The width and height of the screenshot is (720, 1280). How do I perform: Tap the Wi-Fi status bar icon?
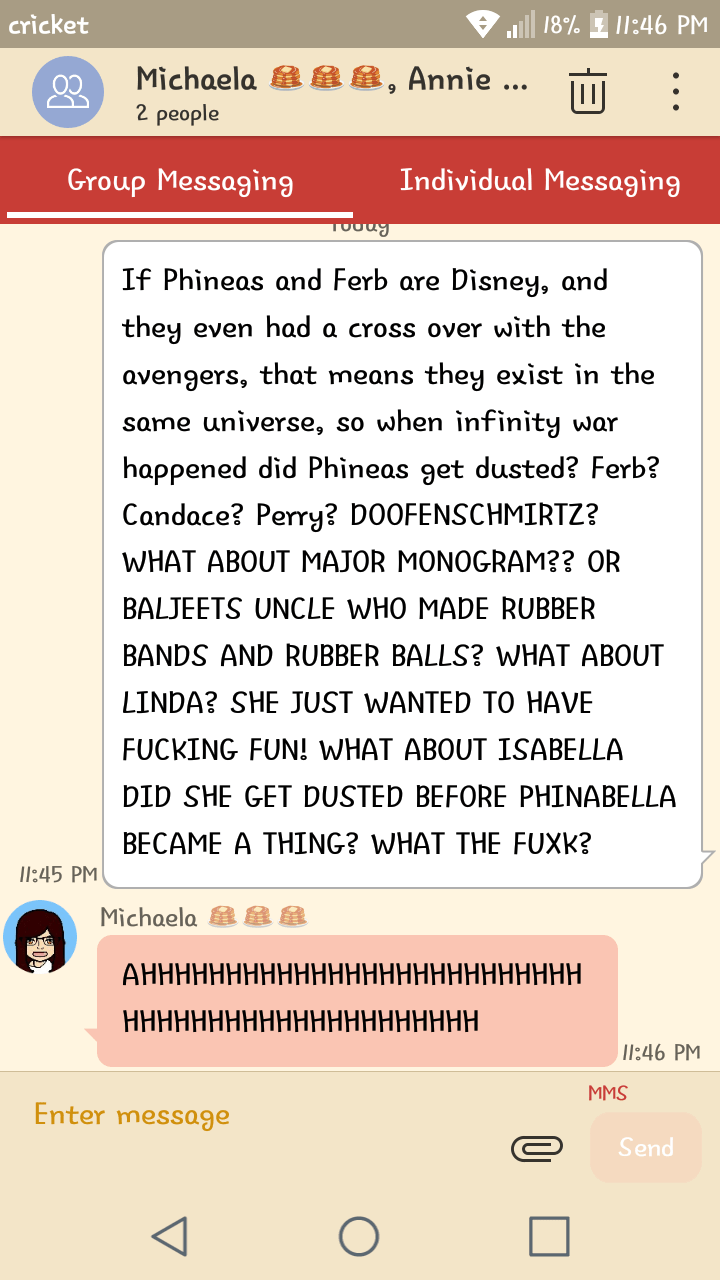tap(482, 24)
